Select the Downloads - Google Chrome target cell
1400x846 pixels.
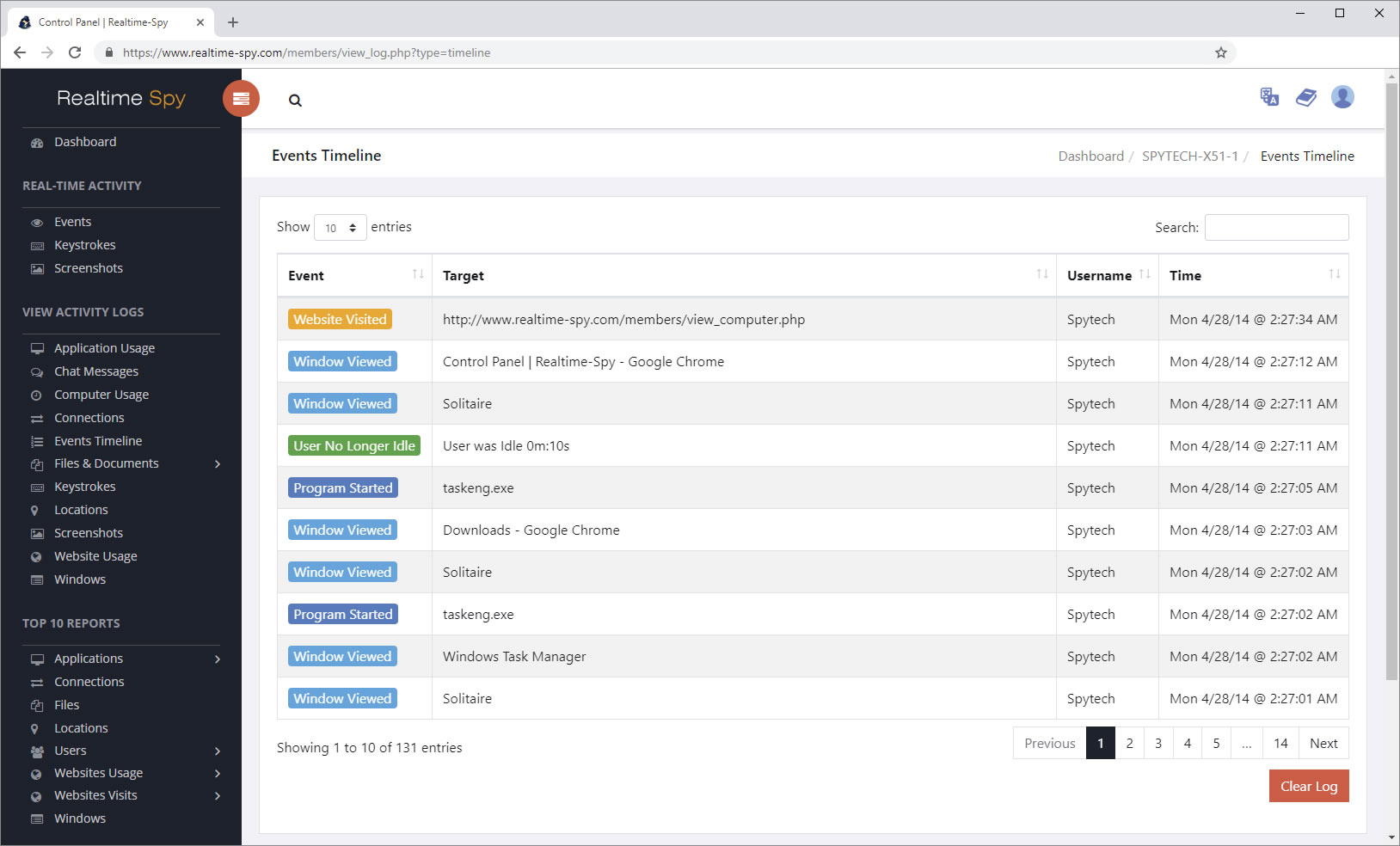click(x=744, y=530)
